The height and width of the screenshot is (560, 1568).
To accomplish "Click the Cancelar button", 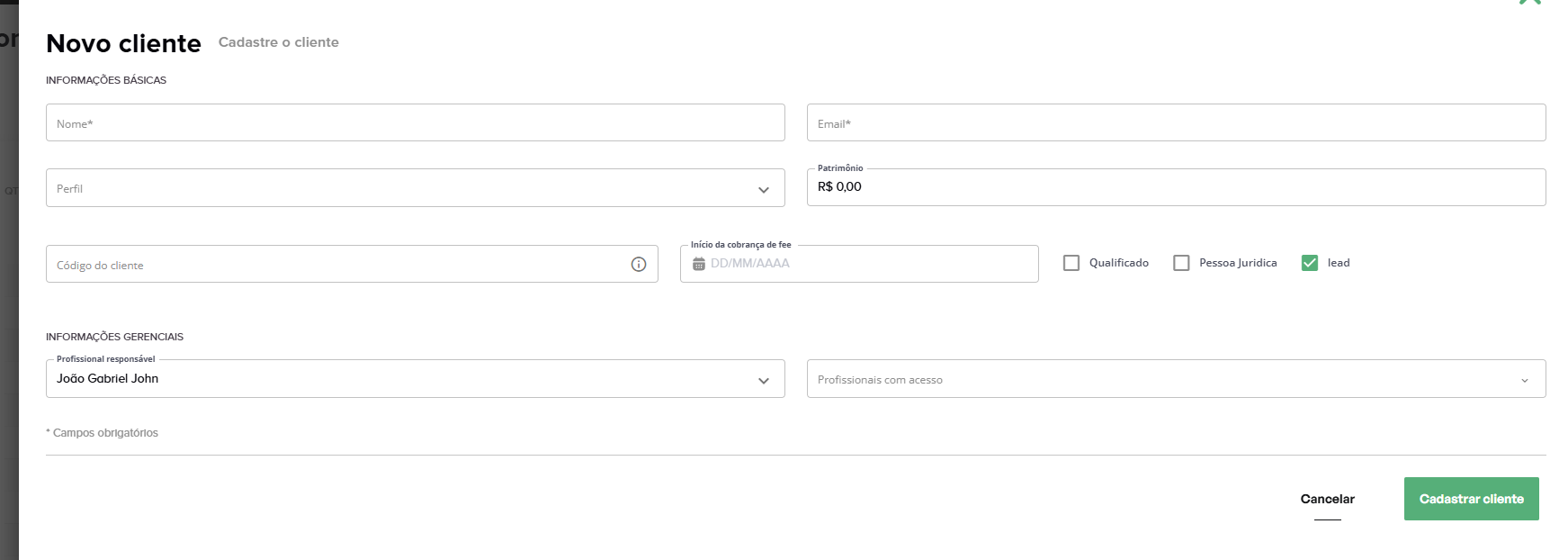I will (1327, 499).
